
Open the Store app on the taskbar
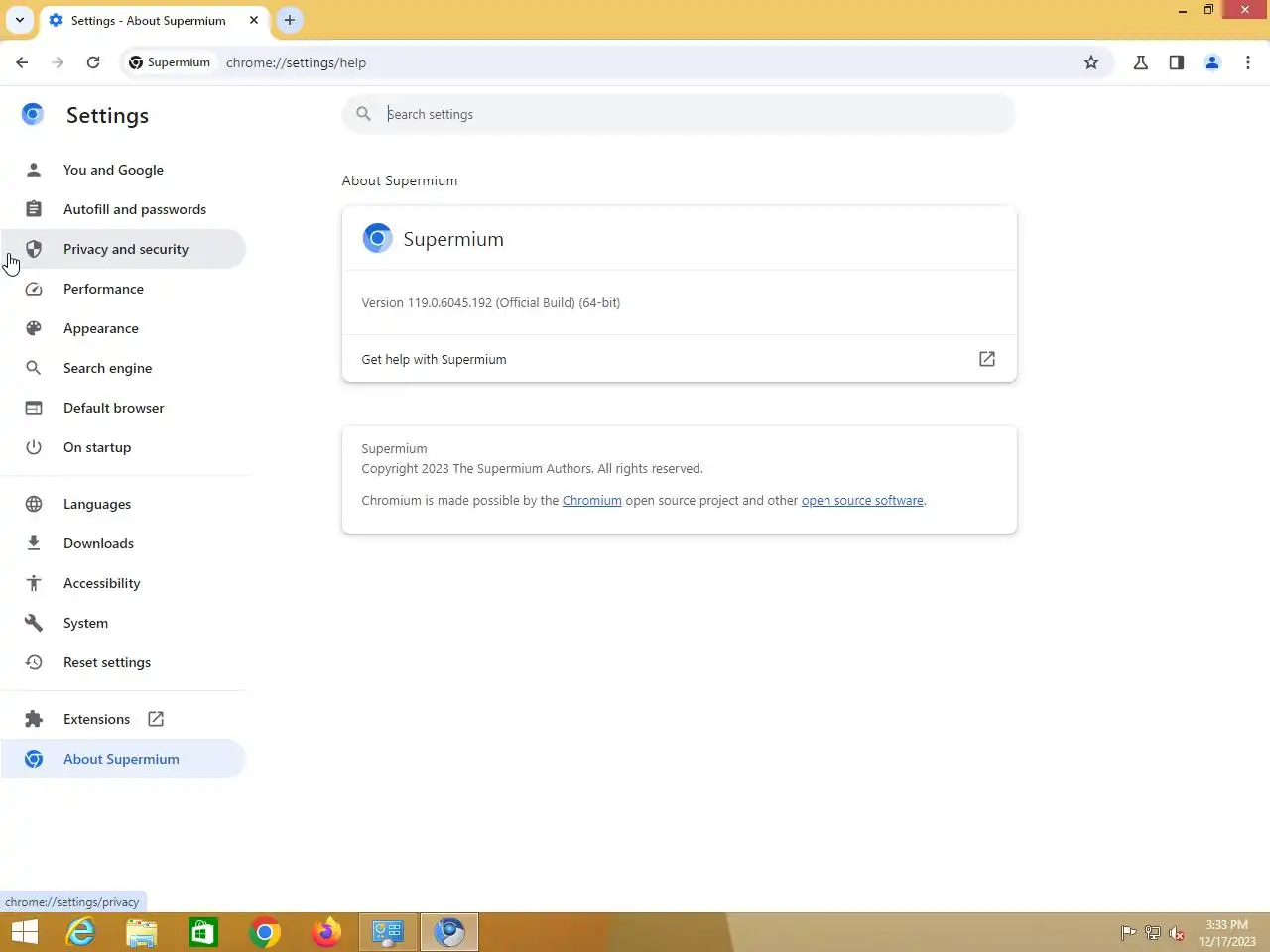[203, 932]
